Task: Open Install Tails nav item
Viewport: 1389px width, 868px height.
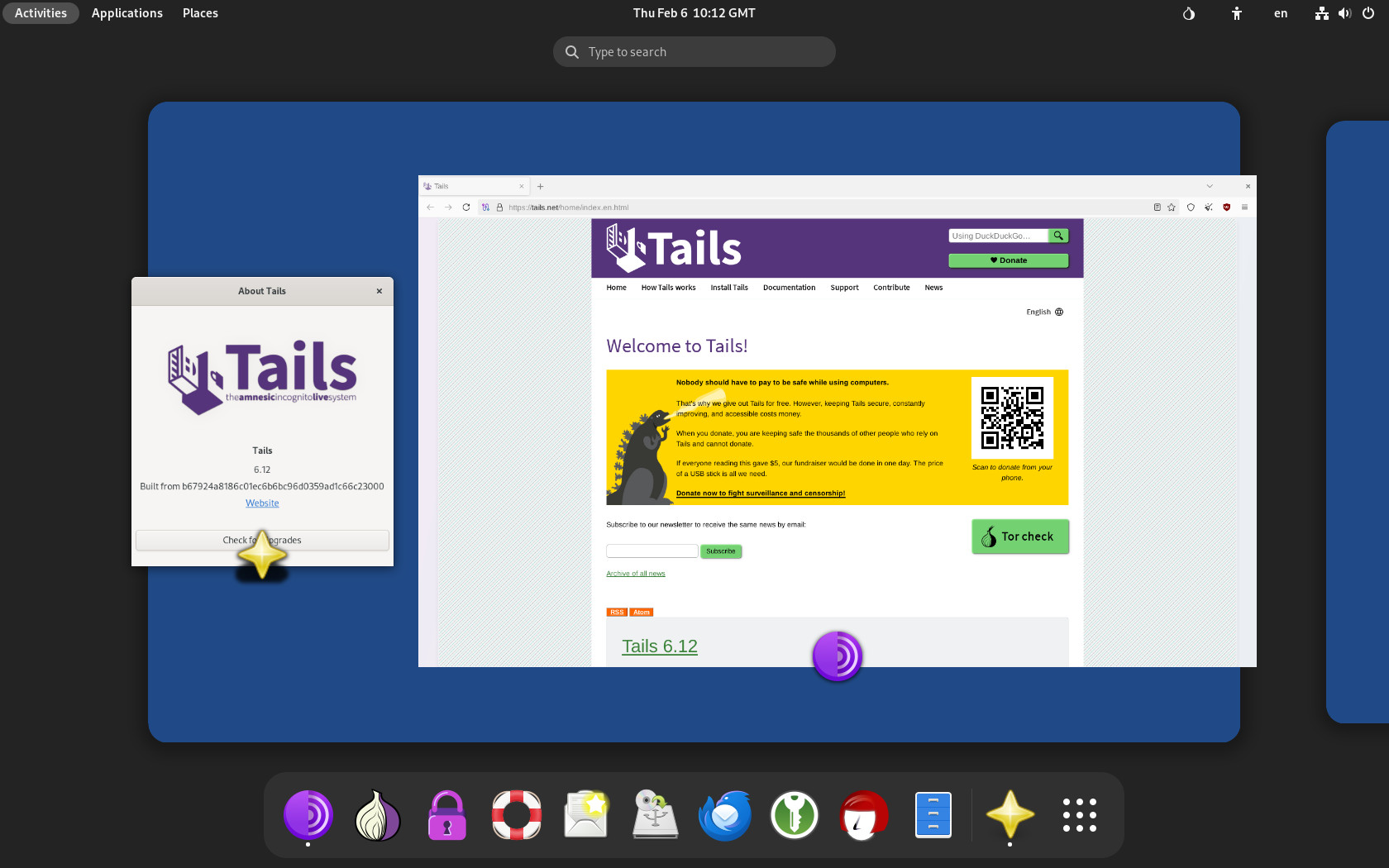Action: pyautogui.click(x=729, y=288)
